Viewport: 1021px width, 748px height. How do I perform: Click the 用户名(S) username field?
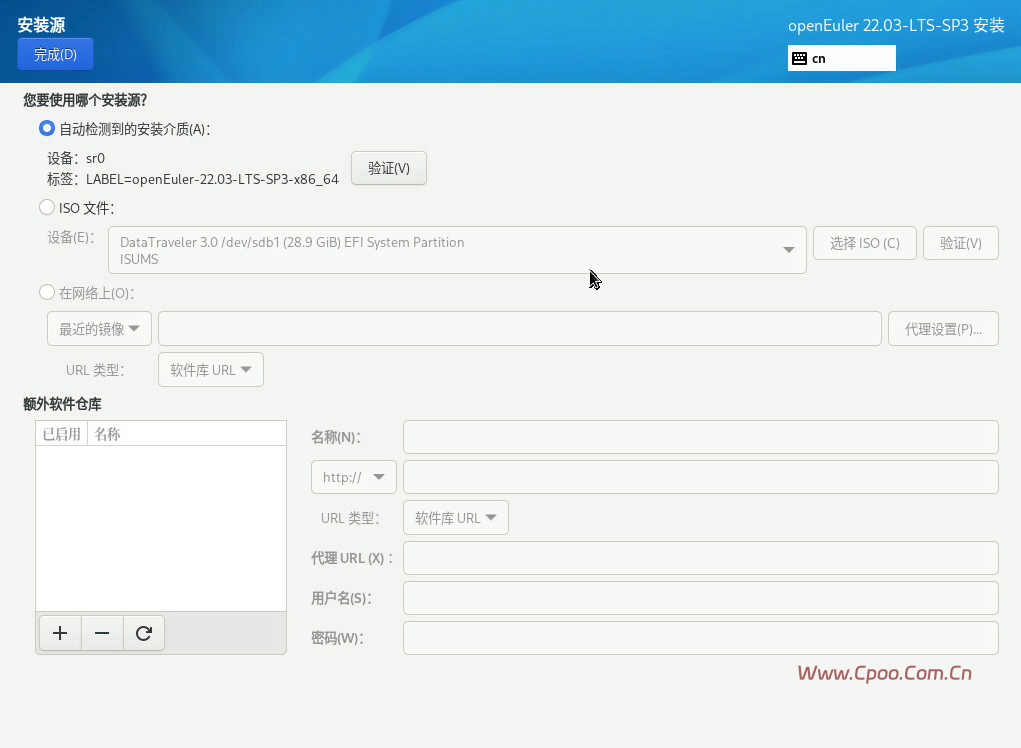pos(701,598)
